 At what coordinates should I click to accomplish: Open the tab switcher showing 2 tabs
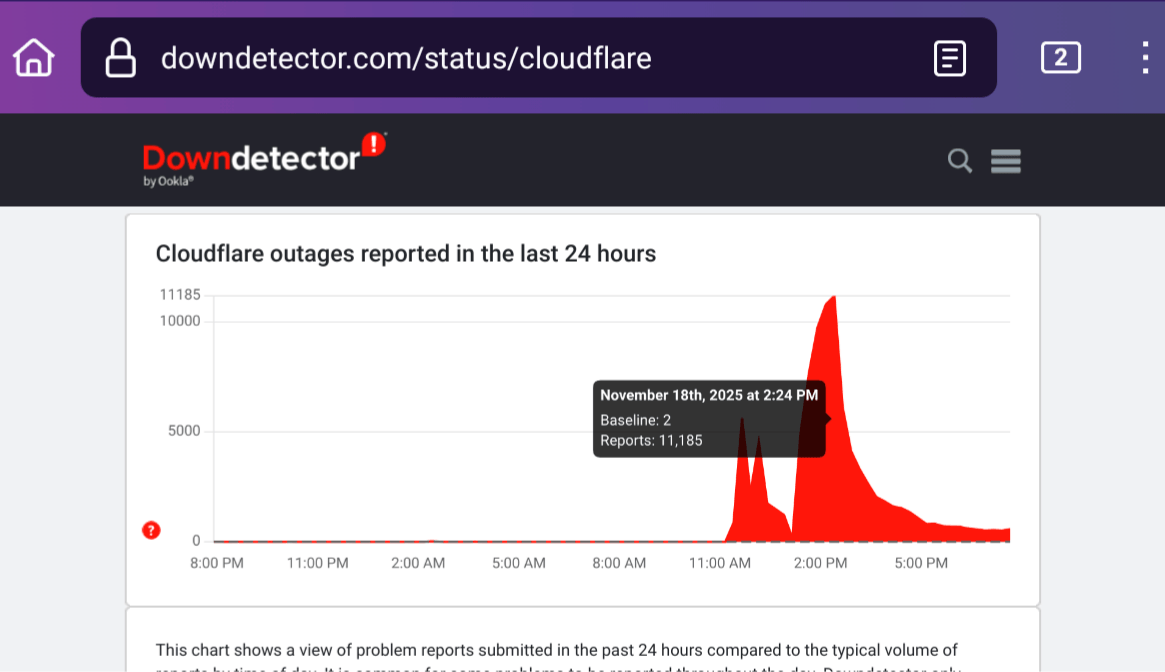tap(1060, 58)
